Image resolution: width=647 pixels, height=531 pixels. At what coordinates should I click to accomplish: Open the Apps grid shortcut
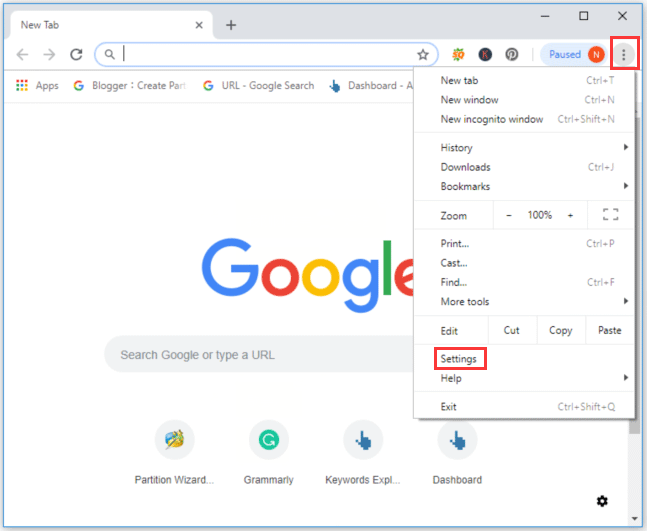(37, 85)
